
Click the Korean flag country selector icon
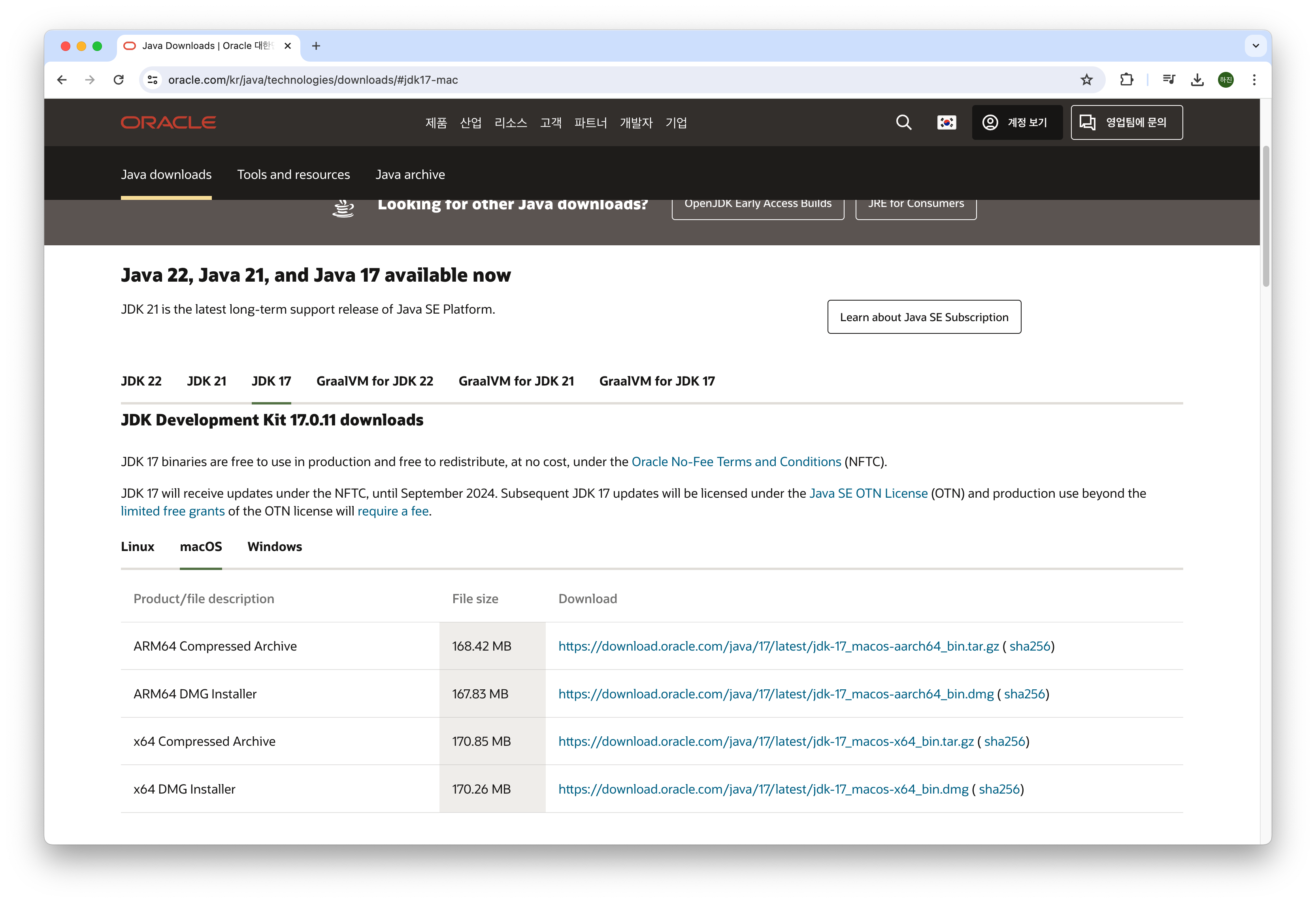(946, 122)
